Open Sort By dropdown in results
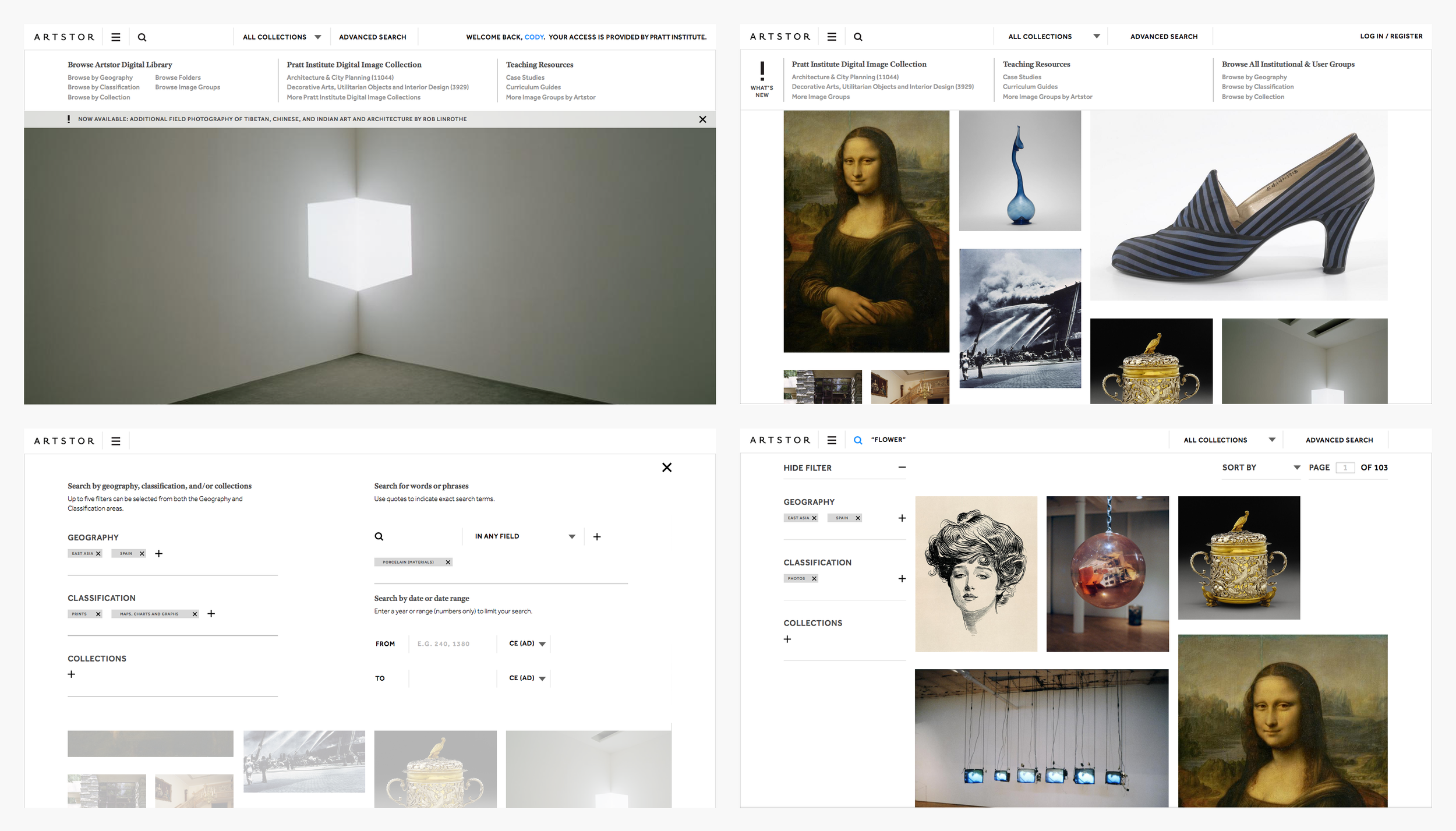The height and width of the screenshot is (831, 1456). [x=1261, y=468]
